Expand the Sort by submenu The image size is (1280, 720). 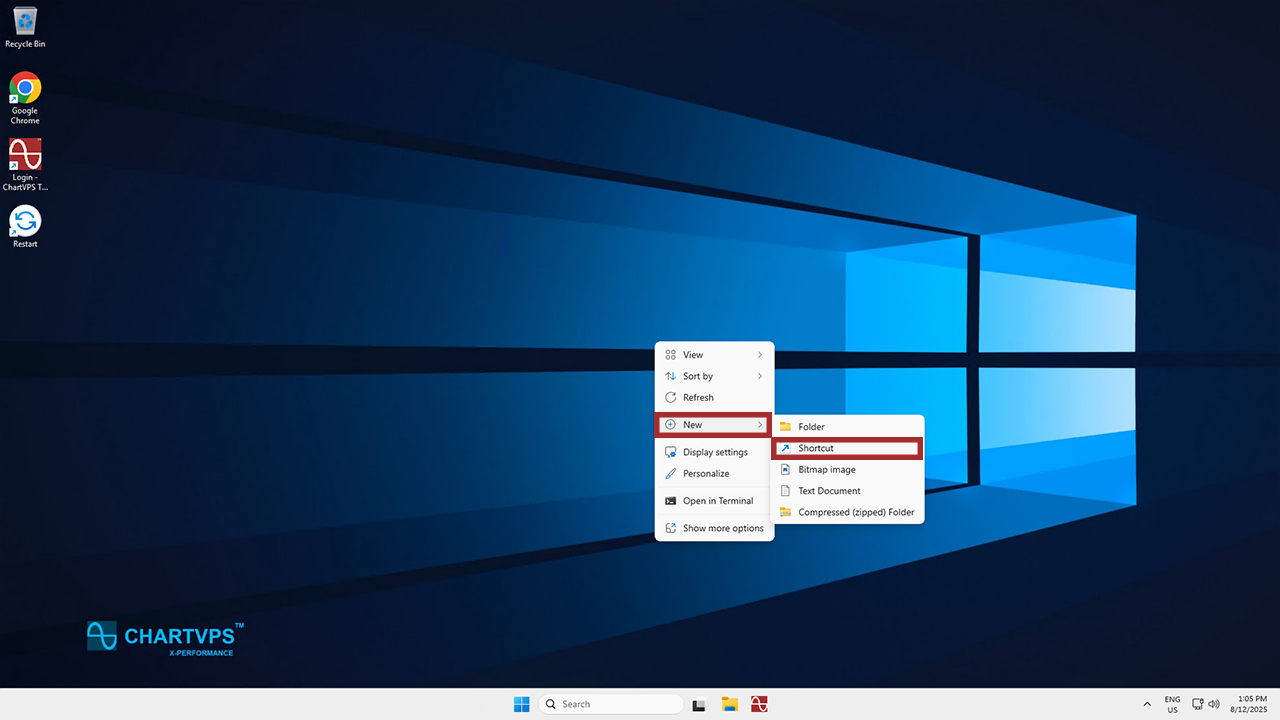pos(714,376)
